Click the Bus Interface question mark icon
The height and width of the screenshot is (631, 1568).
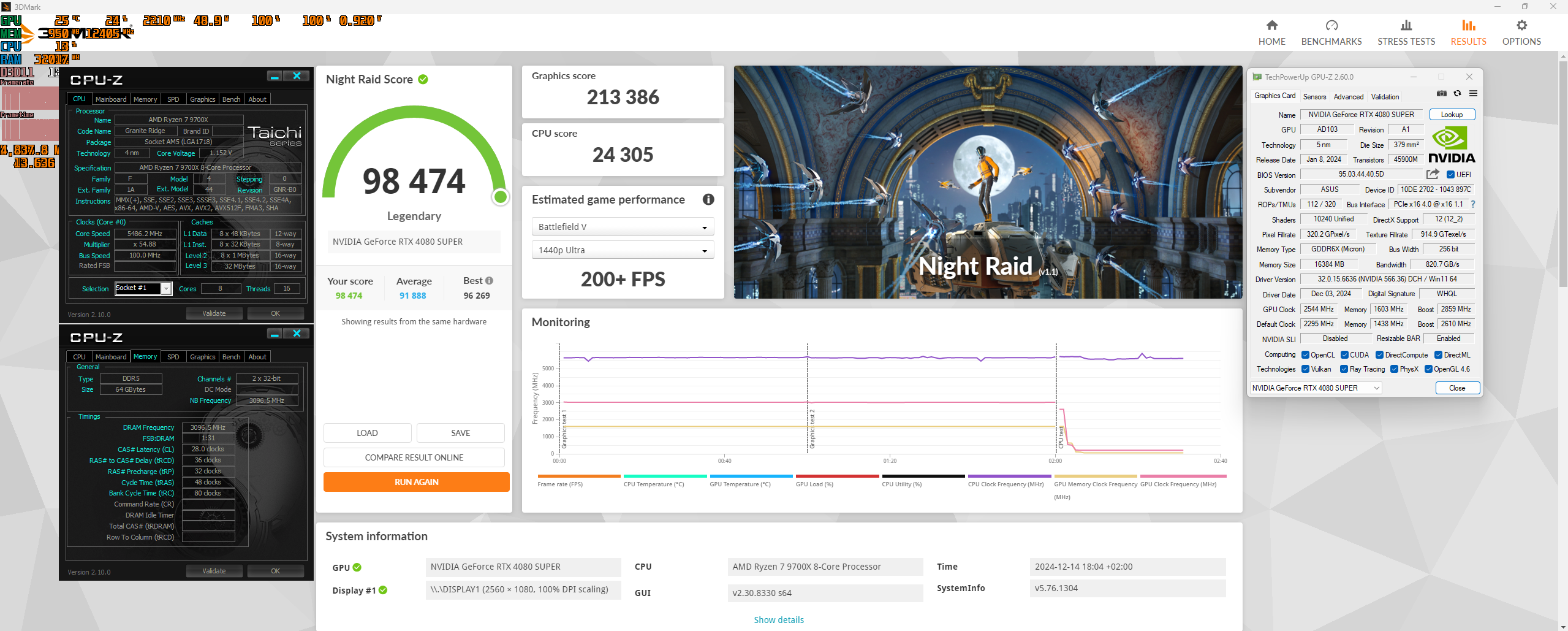1473,204
